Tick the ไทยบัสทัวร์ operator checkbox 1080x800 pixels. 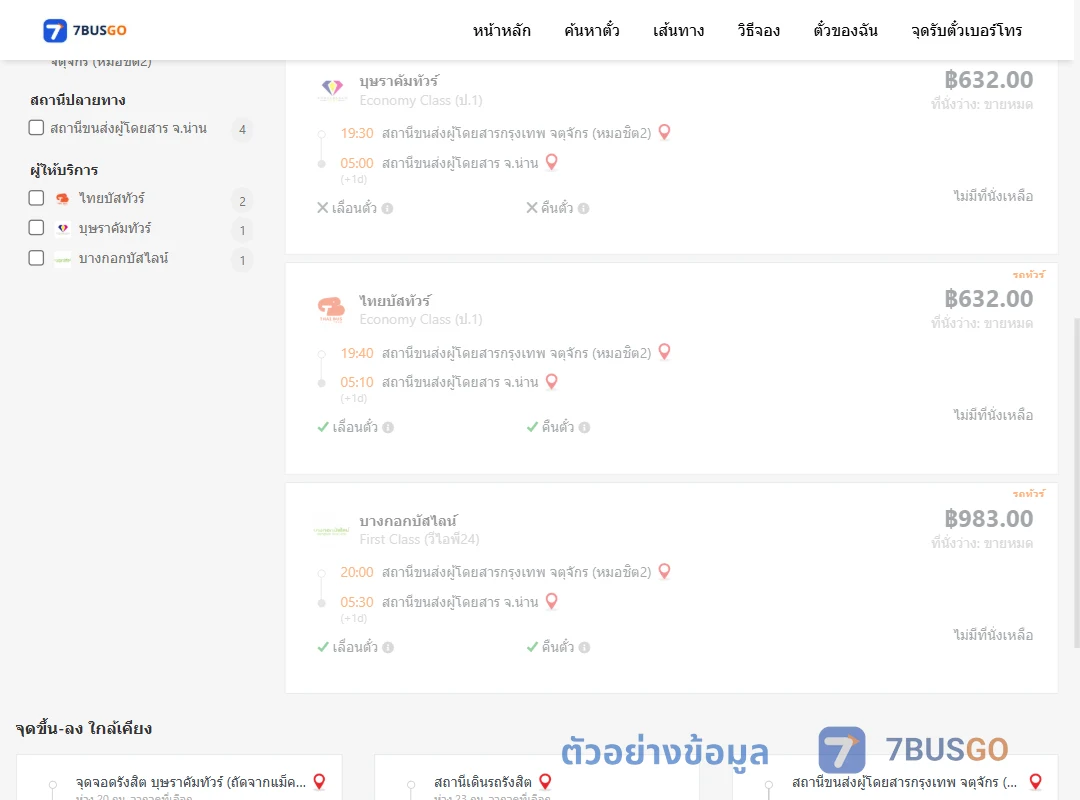37,198
